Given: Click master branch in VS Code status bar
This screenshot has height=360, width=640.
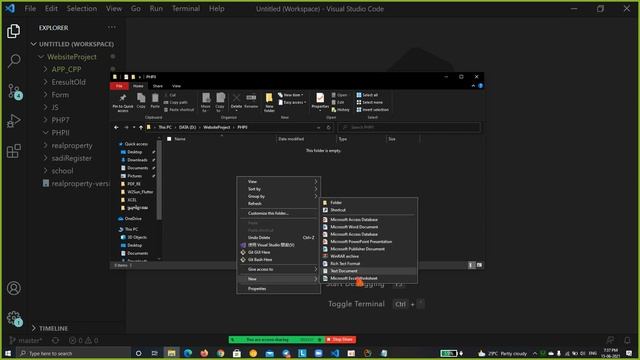Looking at the screenshot, I should [26, 340].
